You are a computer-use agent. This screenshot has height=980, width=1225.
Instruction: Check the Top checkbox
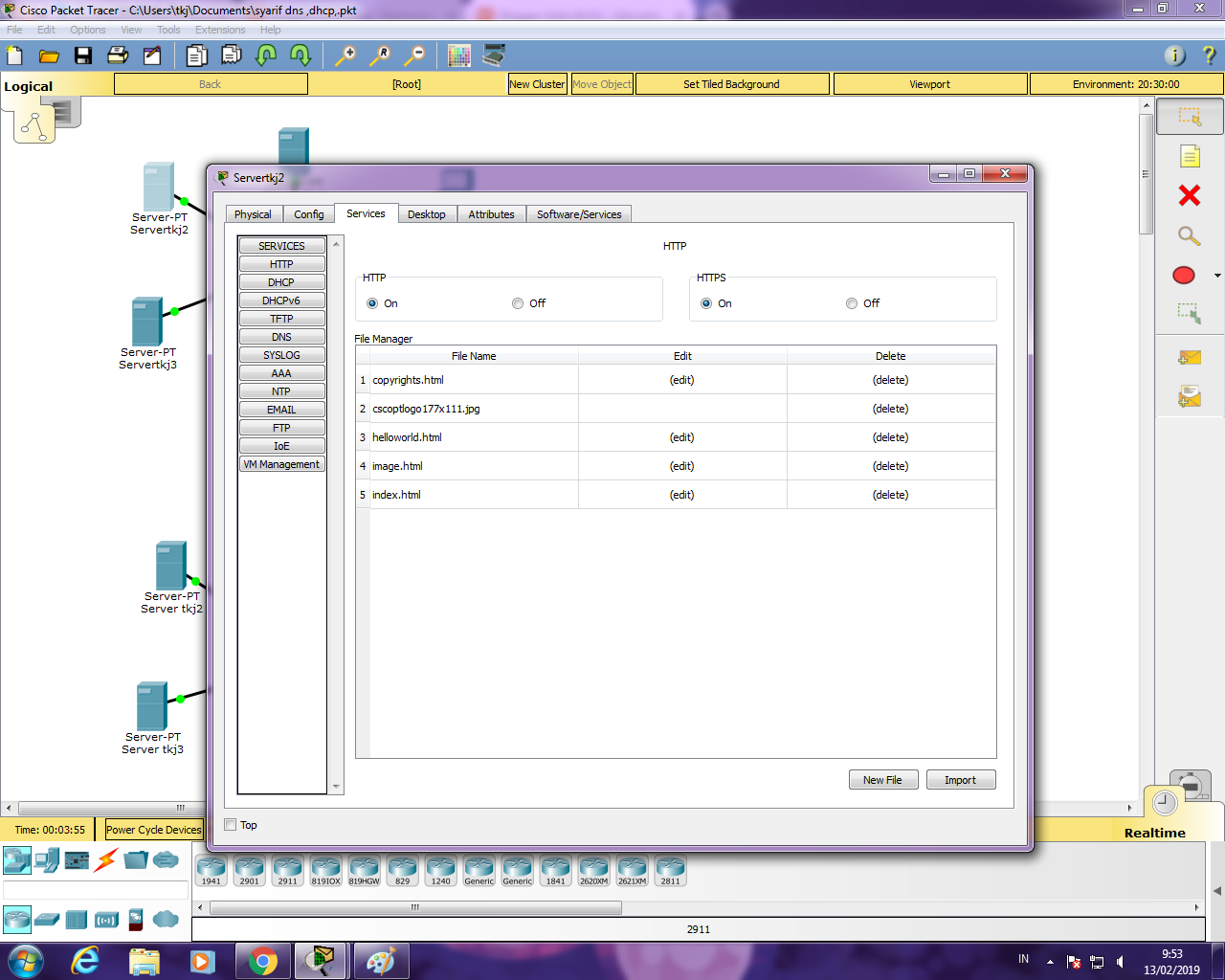pos(231,825)
